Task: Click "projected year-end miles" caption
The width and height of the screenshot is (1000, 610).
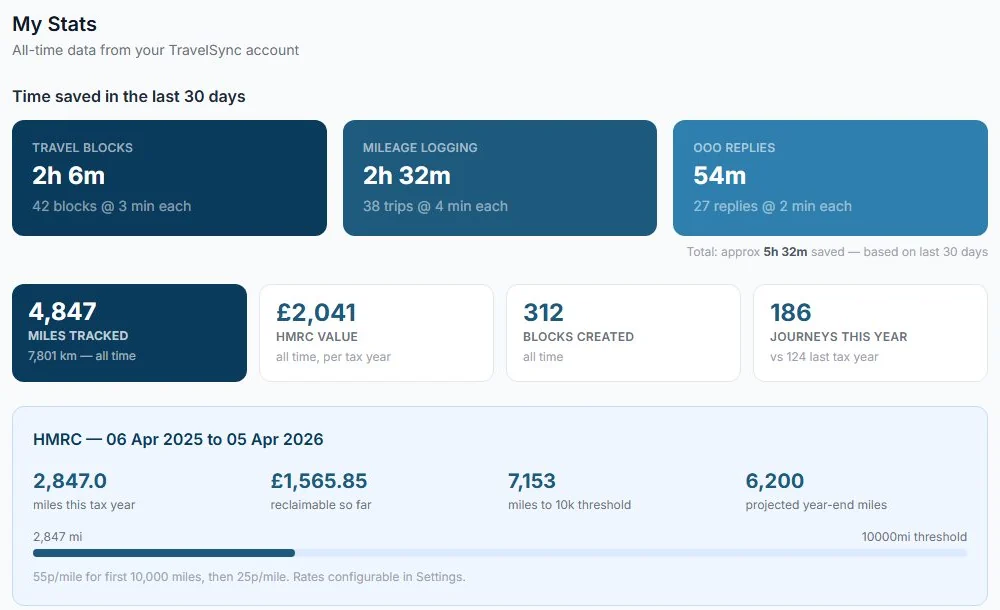Action: (x=816, y=505)
